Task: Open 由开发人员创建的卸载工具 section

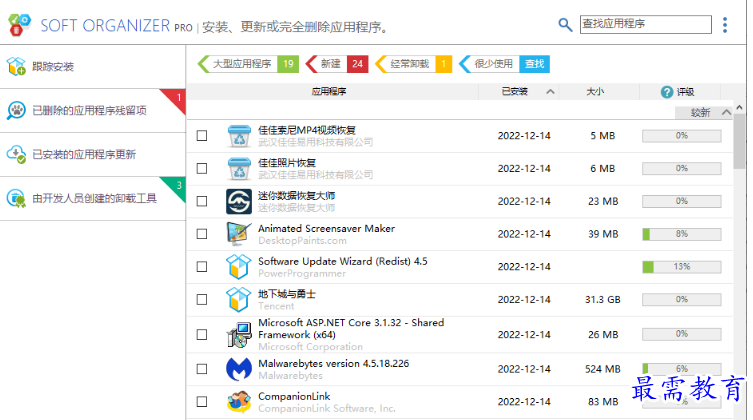Action: pyautogui.click(x=93, y=198)
